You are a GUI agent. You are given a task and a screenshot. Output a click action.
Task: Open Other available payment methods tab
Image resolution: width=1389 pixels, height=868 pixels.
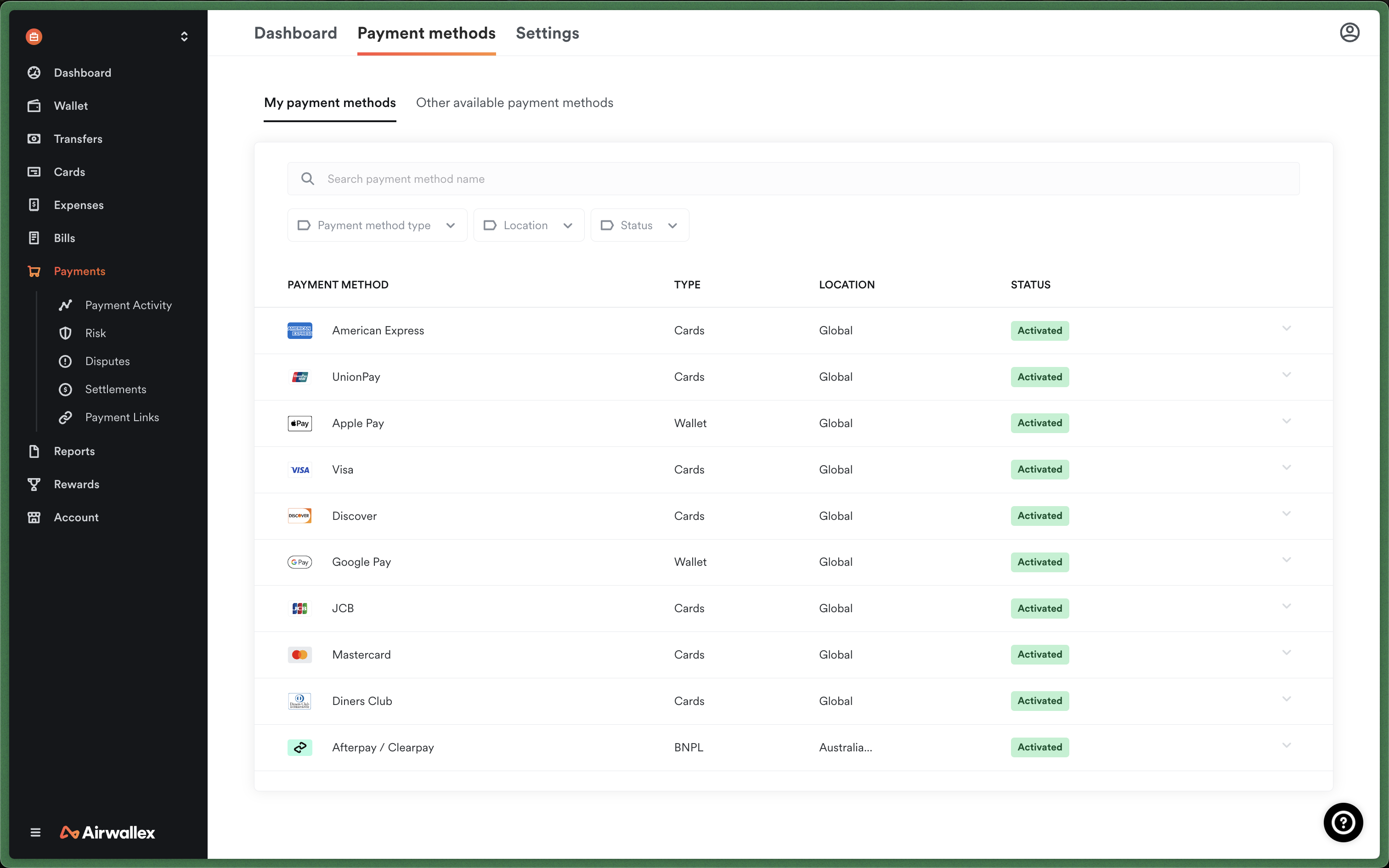click(514, 103)
